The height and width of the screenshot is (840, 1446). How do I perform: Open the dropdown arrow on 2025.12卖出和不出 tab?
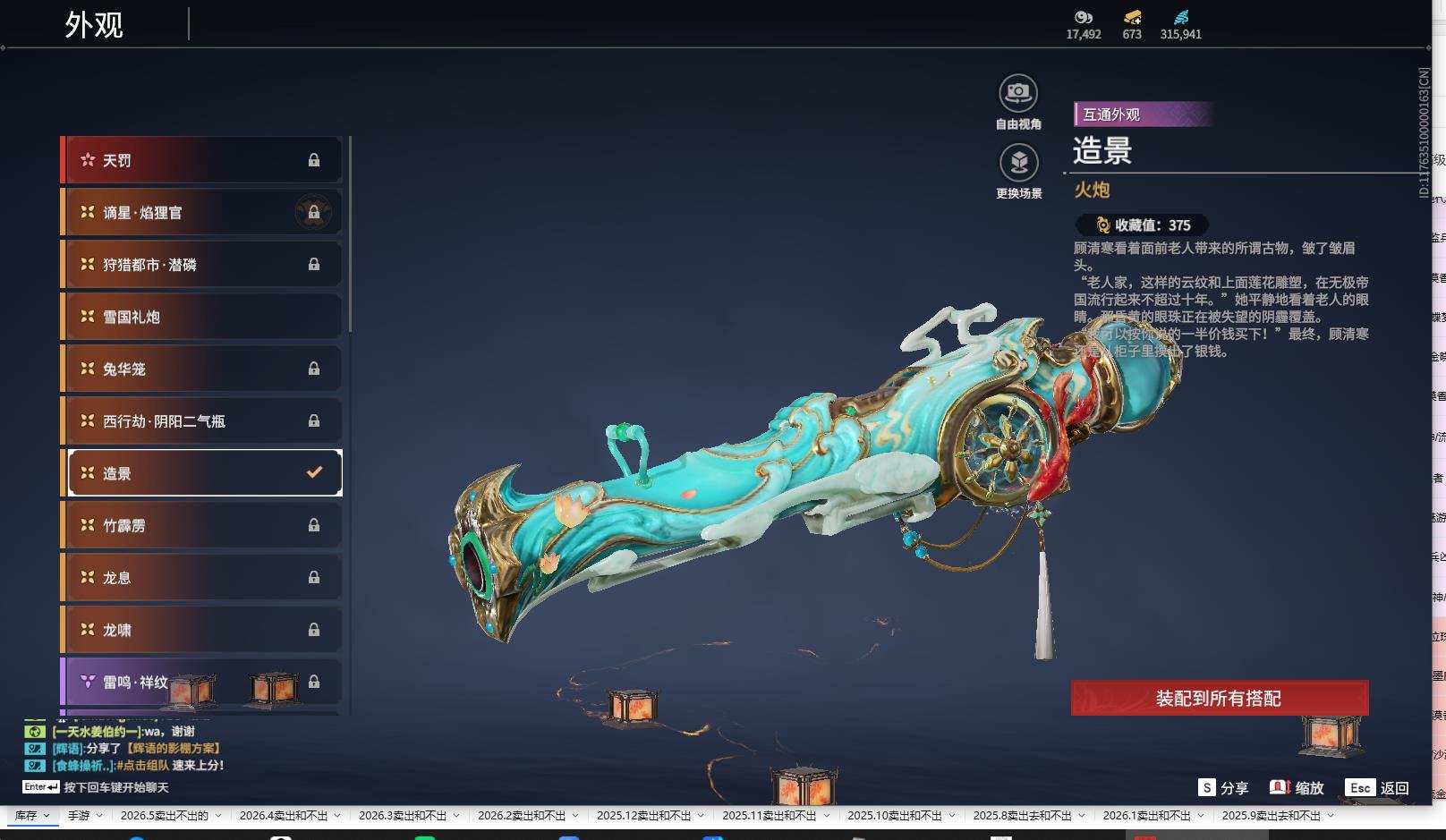pyautogui.click(x=700, y=816)
